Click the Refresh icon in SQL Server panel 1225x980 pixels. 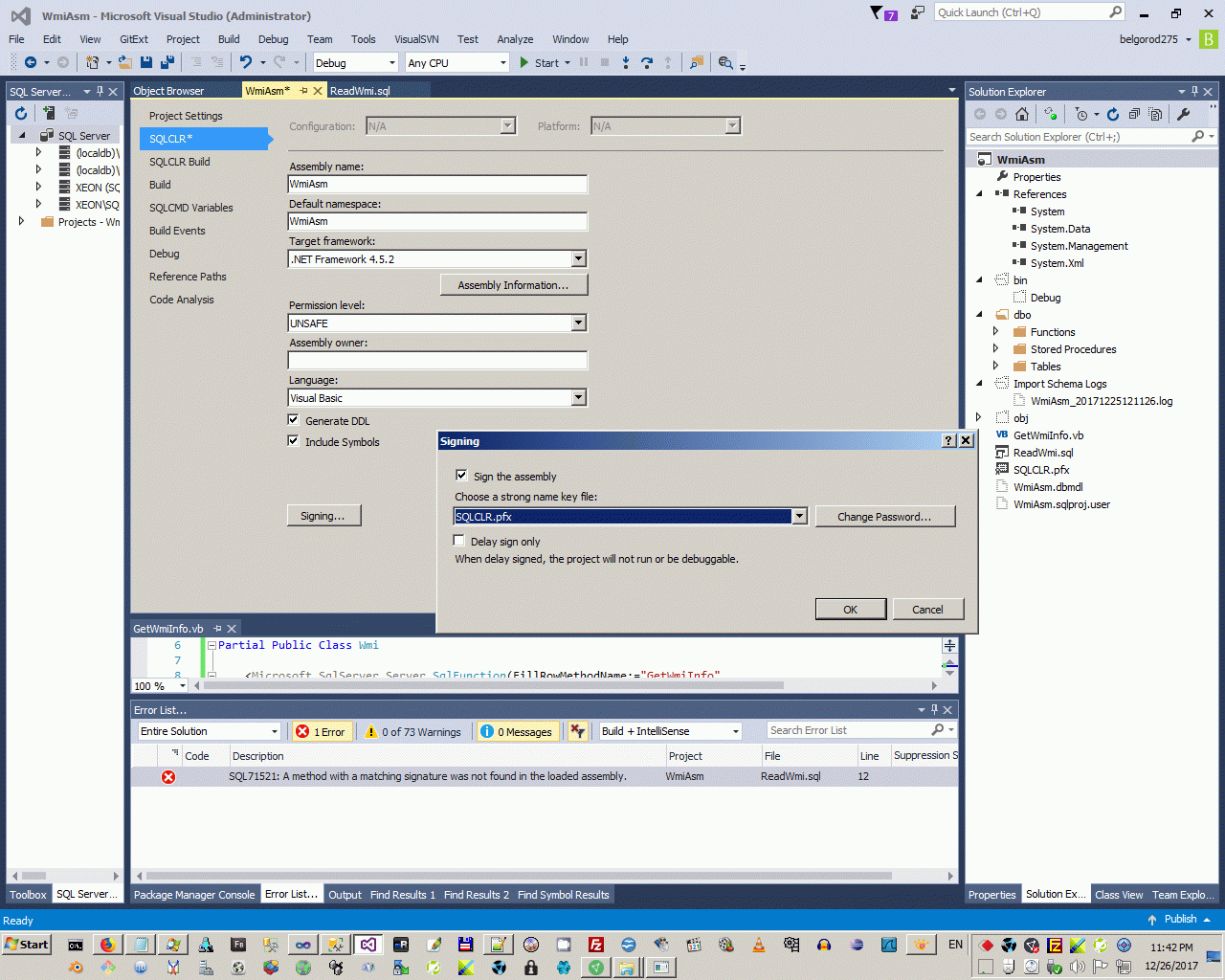click(21, 113)
